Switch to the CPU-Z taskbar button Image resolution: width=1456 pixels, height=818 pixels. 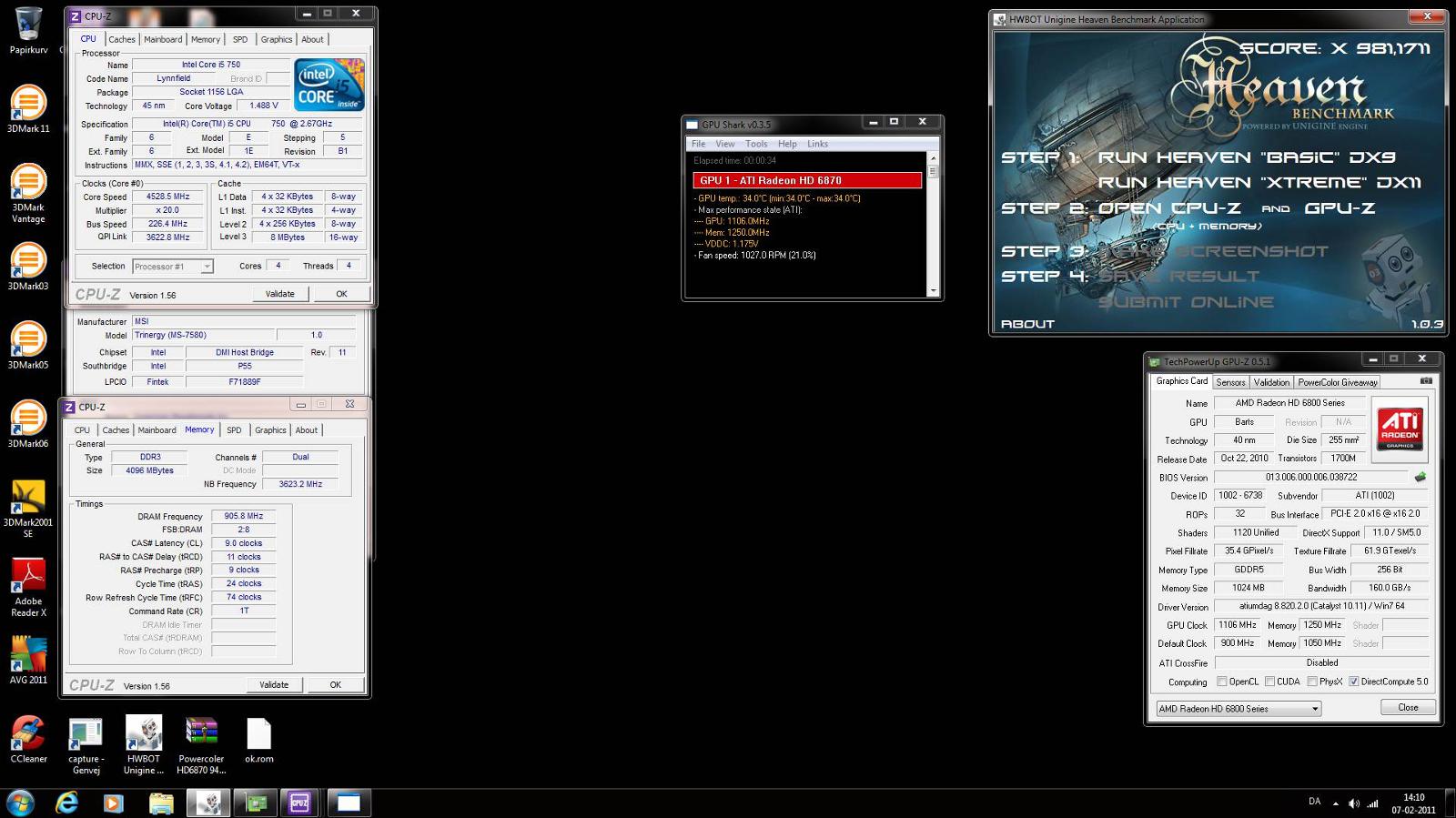pyautogui.click(x=300, y=803)
